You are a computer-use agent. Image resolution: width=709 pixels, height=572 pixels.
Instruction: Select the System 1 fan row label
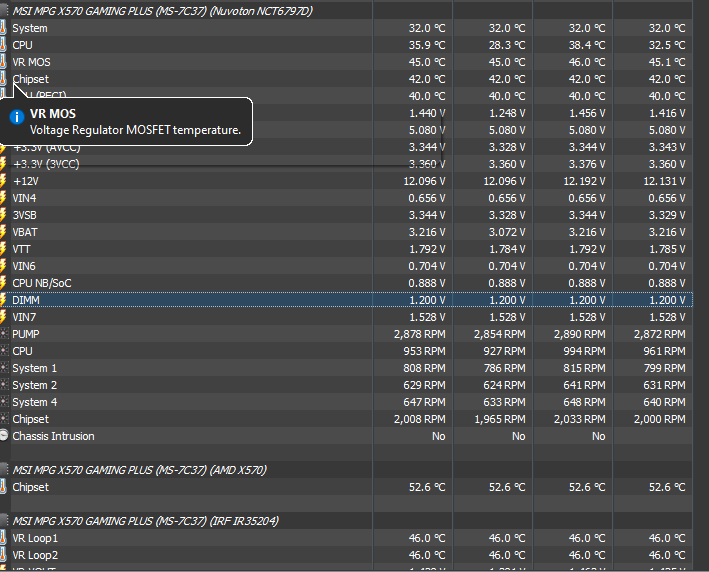(34, 368)
